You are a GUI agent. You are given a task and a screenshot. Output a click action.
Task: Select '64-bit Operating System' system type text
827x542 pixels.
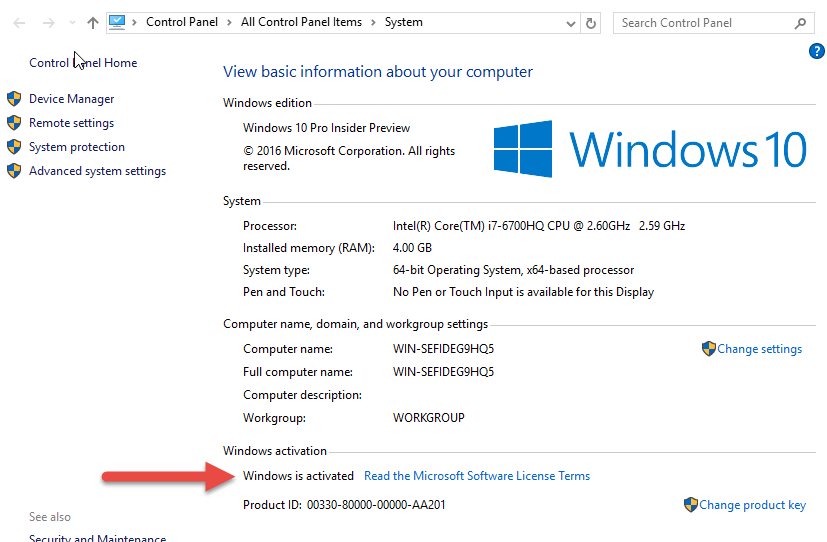[x=456, y=270]
